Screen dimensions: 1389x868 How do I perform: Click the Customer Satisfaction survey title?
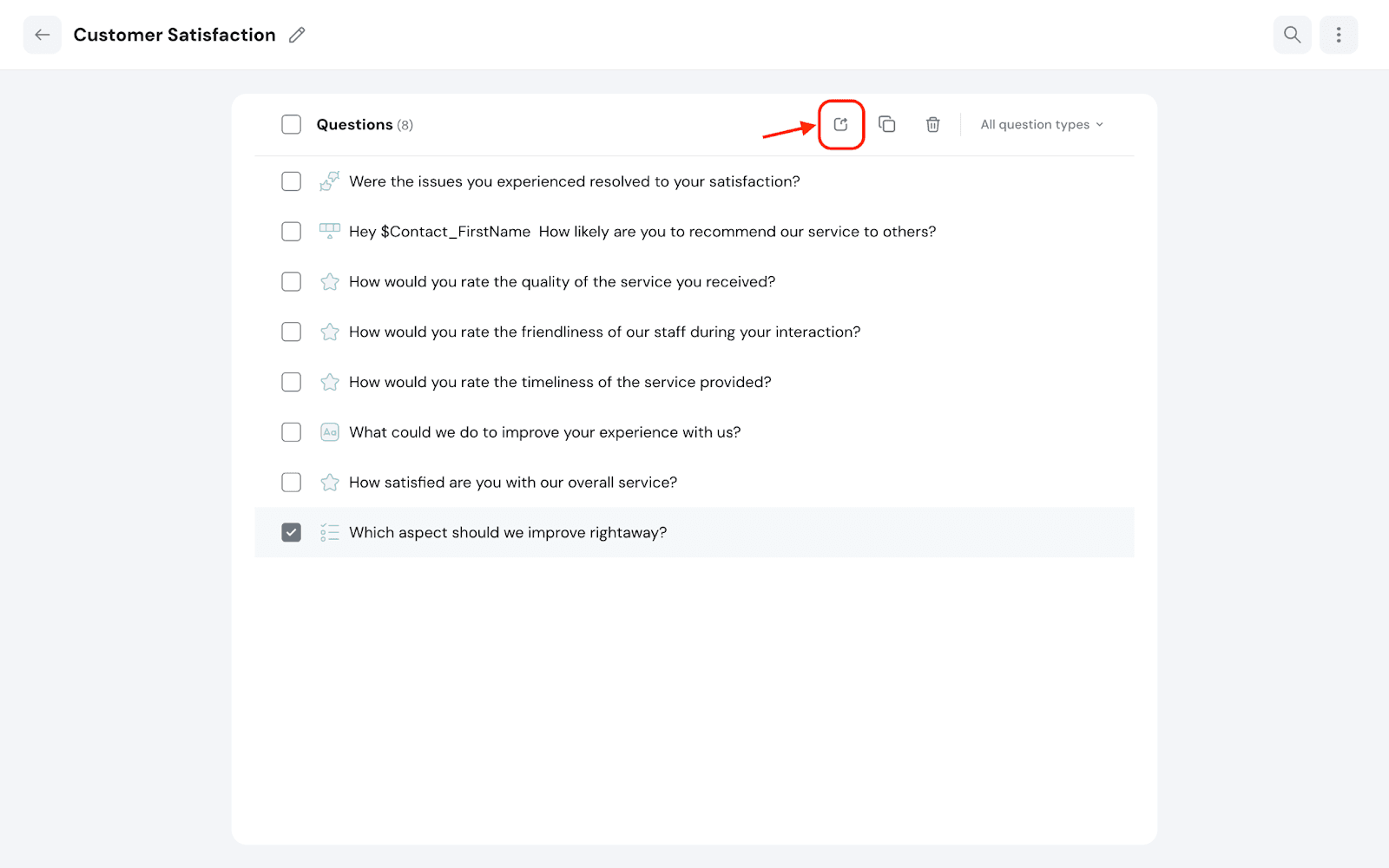click(174, 35)
